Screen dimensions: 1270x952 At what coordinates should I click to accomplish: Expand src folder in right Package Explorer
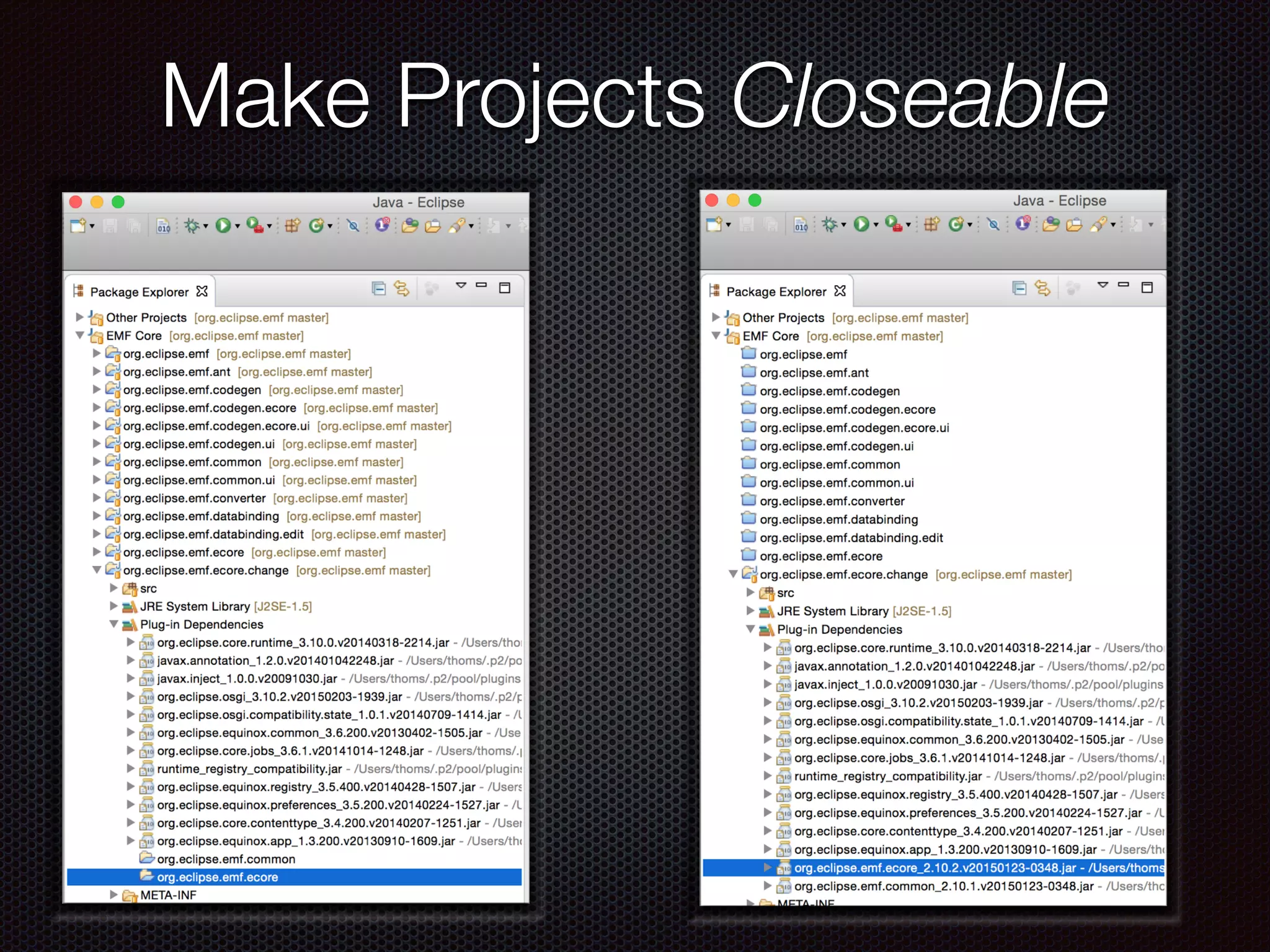click(x=750, y=592)
